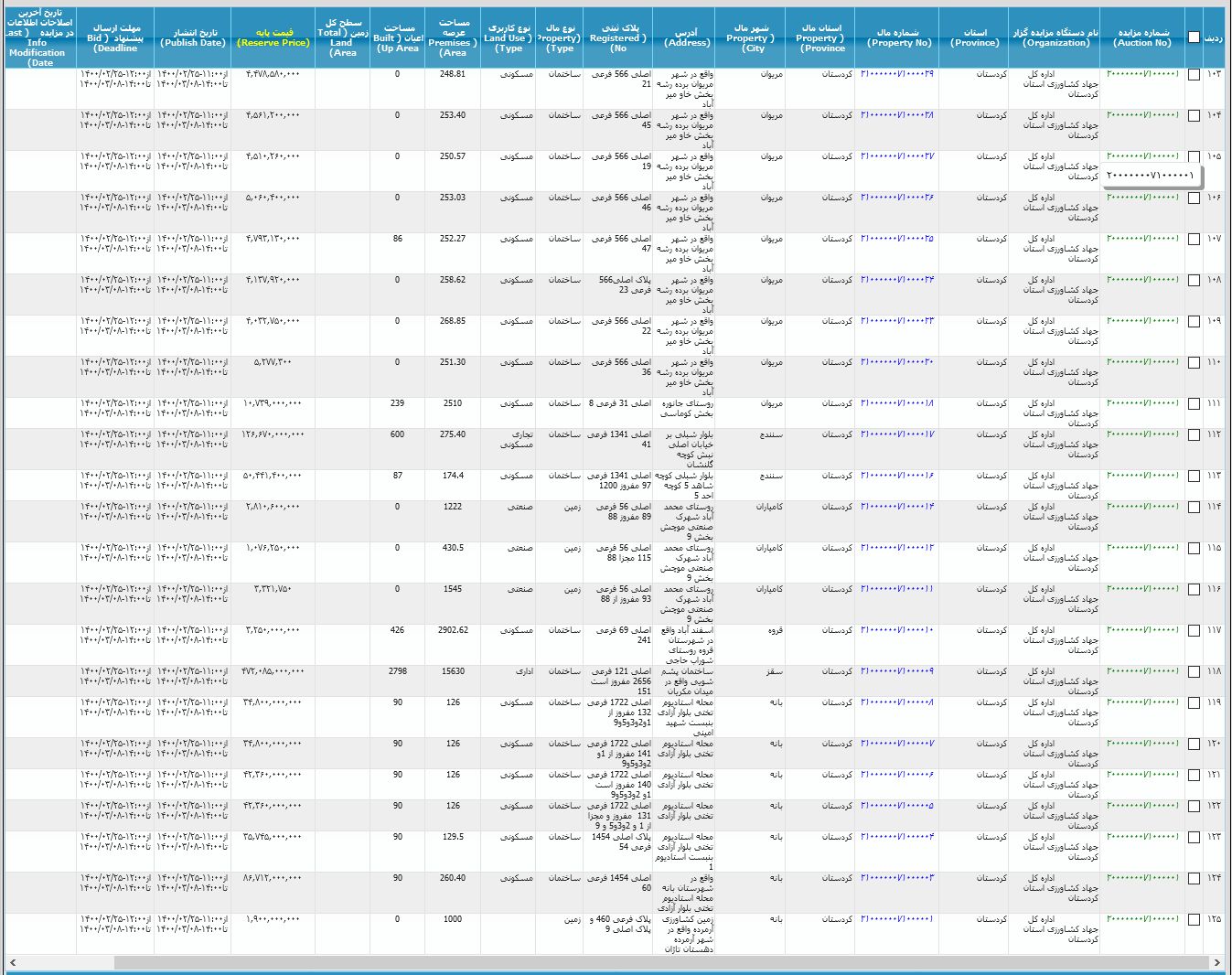Sort by the Publish Date column header

[192, 37]
